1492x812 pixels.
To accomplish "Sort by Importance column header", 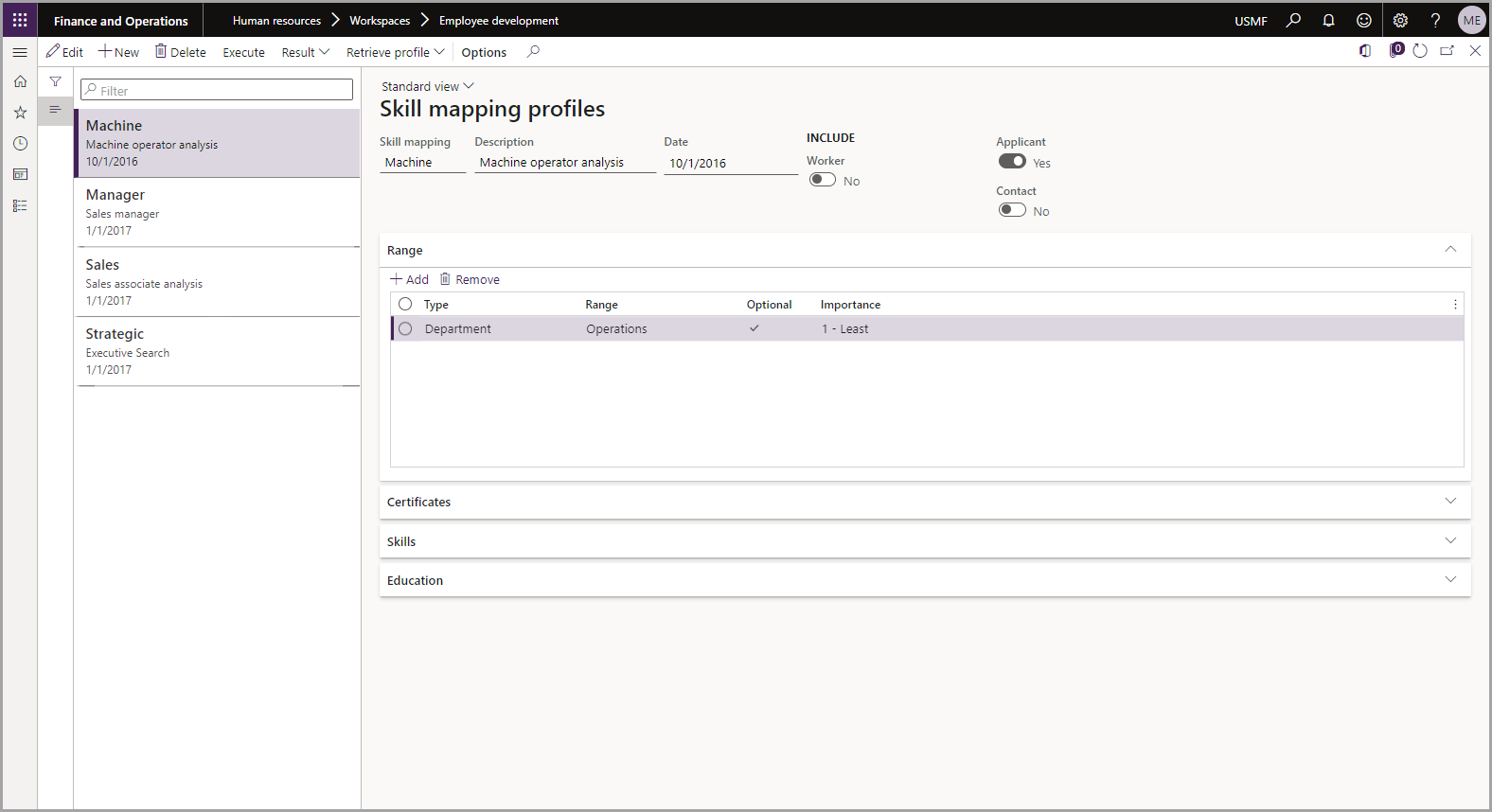I will (x=850, y=305).
